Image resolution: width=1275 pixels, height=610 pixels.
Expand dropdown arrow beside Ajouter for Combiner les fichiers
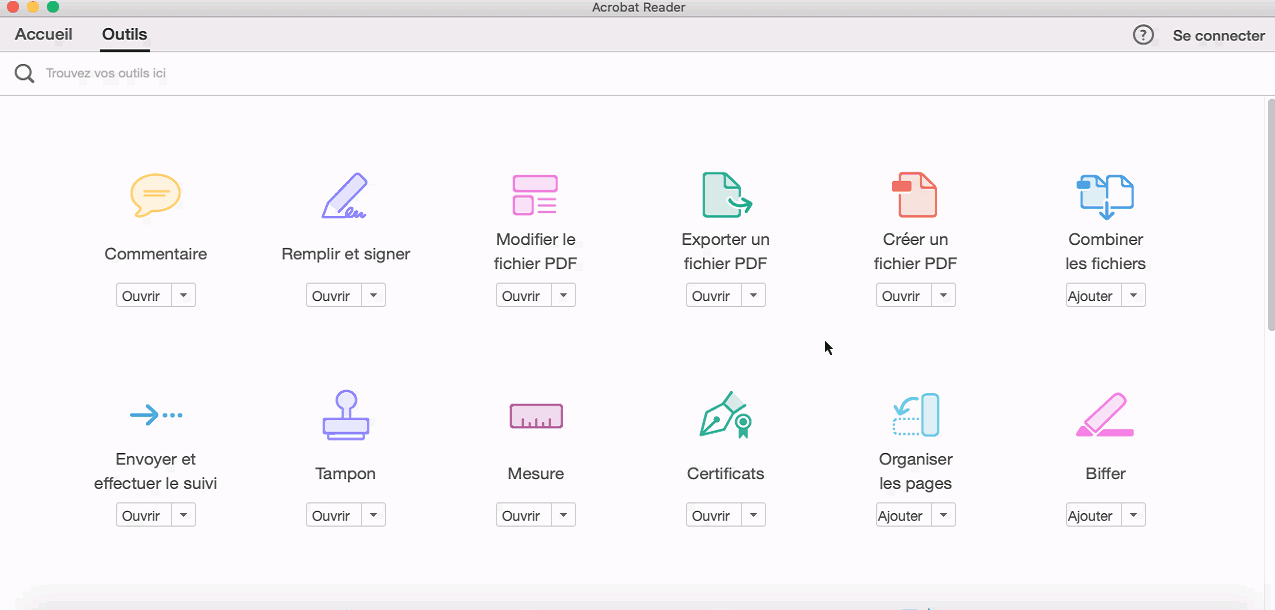click(x=1133, y=295)
